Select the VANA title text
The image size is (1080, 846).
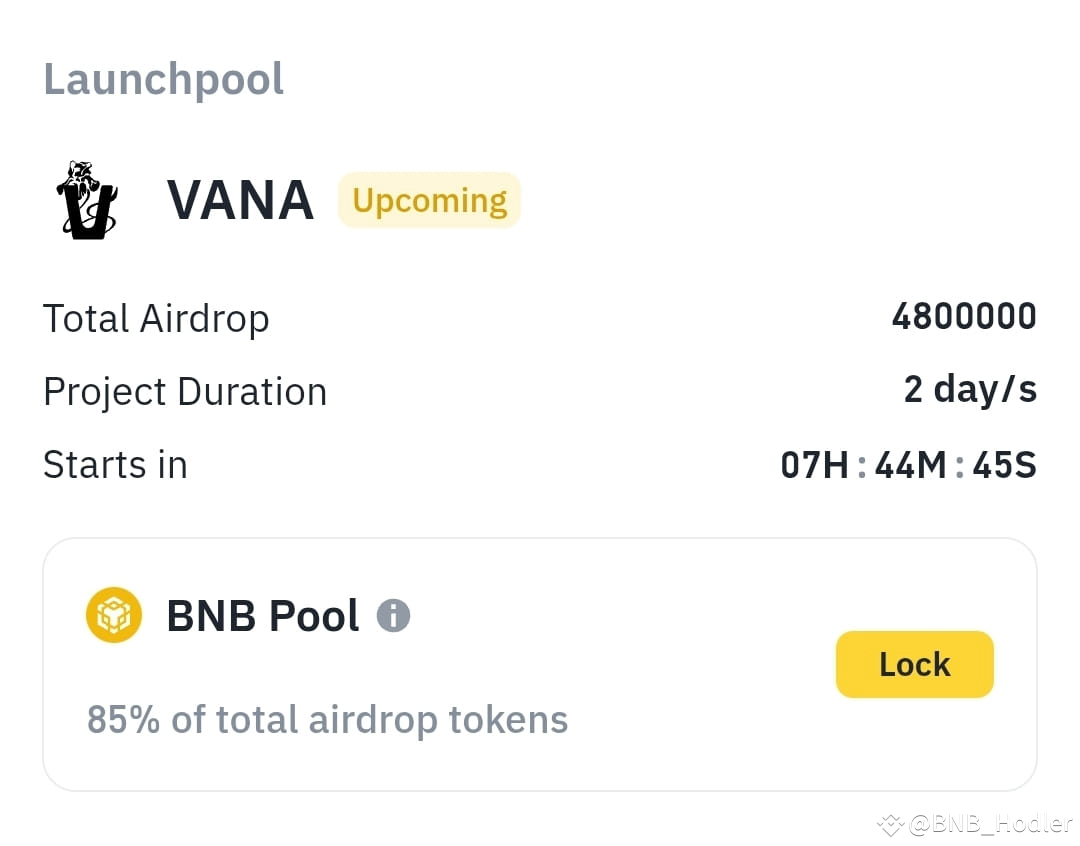pos(240,200)
